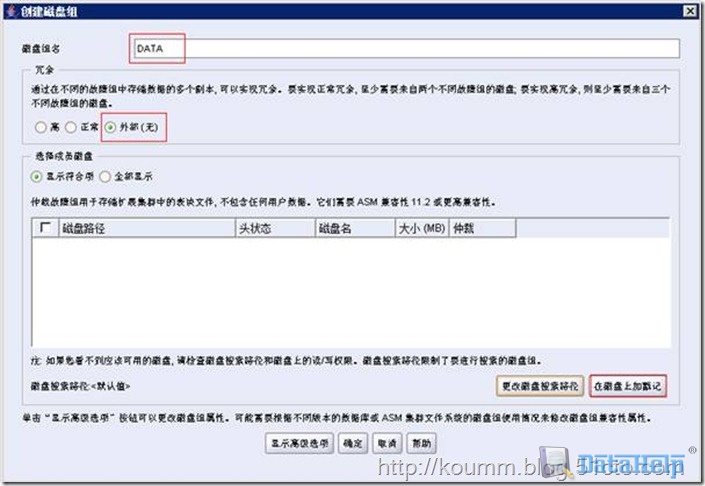Click the 仲裁 column header
Viewport: 705px width, 486px height.
pyautogui.click(x=482, y=228)
